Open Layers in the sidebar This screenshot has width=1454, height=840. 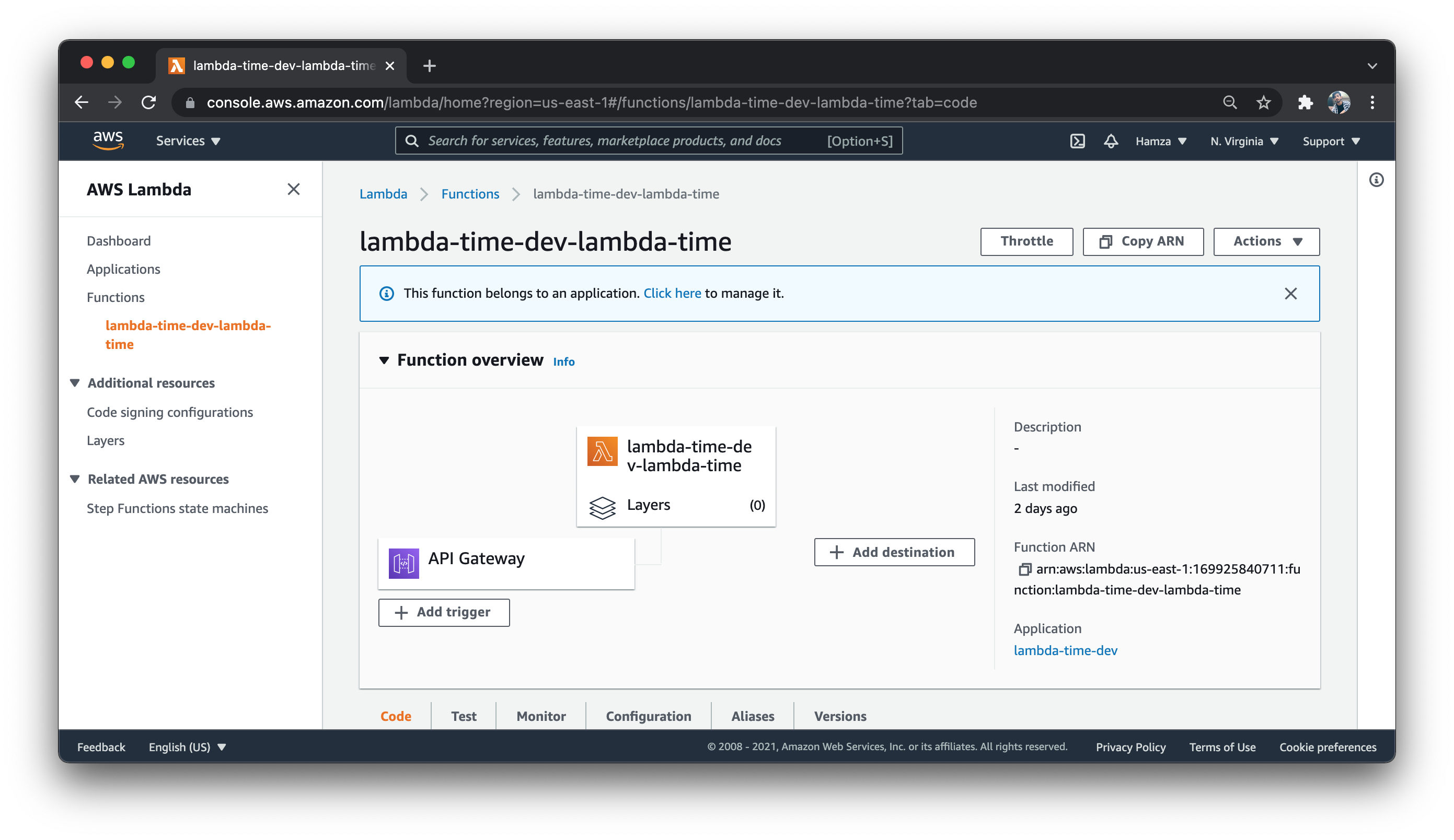tap(106, 440)
